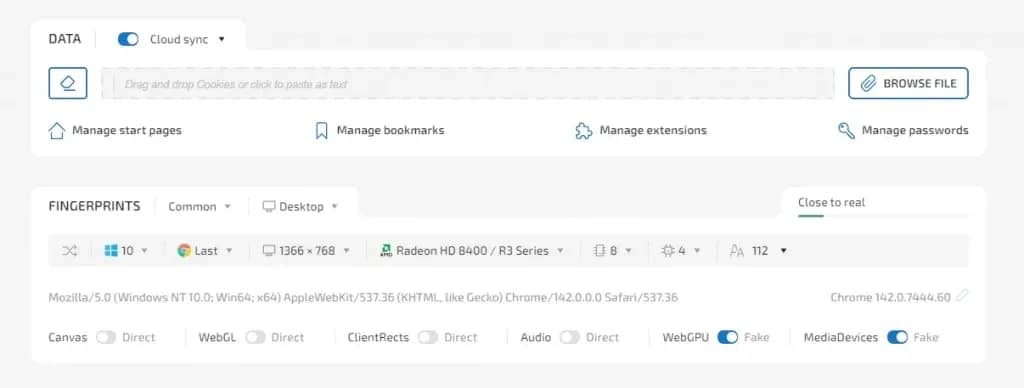Screen dimensions: 1024x388
Task: Open the Common fingerprint dropdown
Action: click(x=199, y=206)
